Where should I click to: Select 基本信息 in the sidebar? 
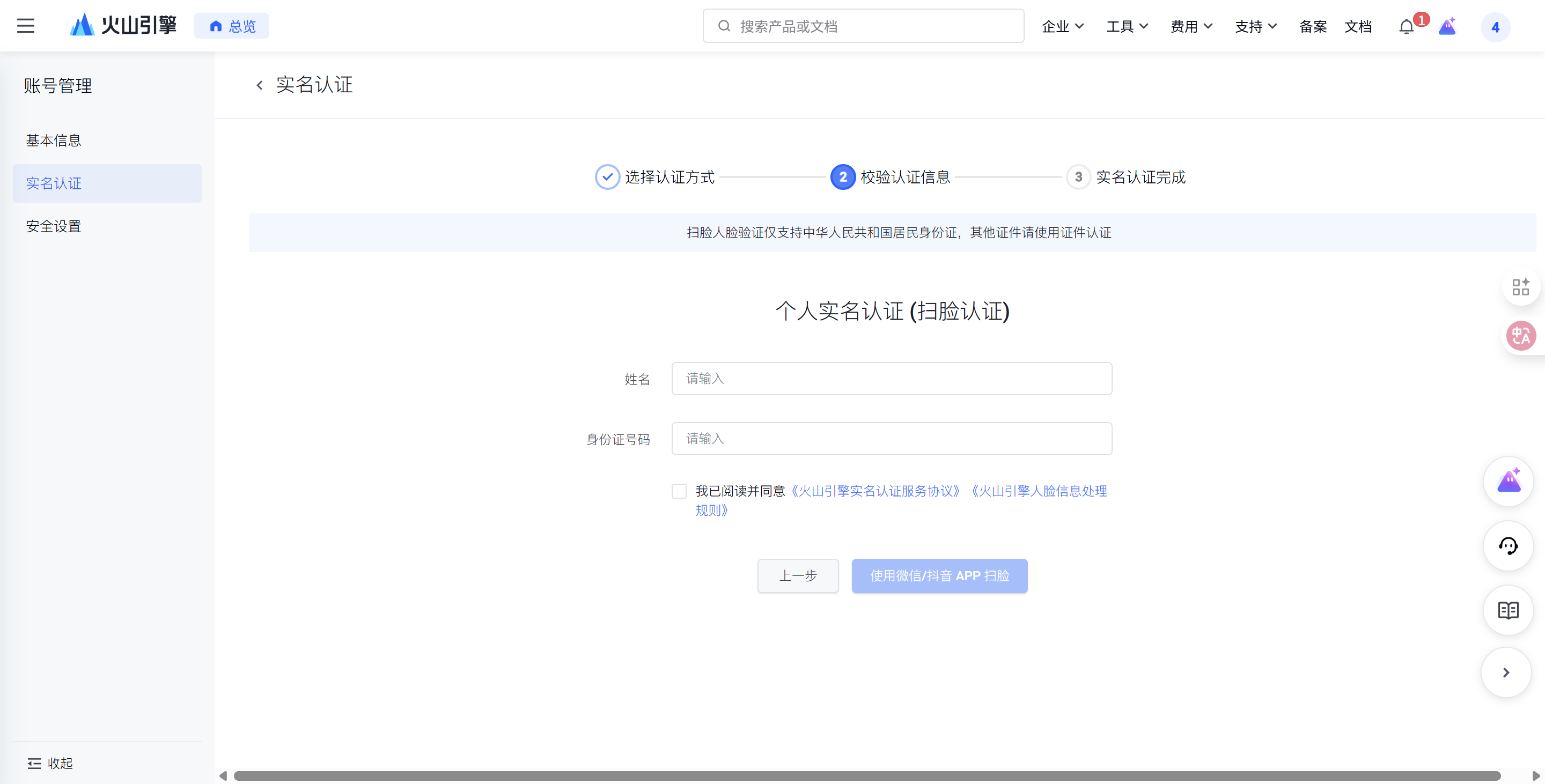click(x=54, y=140)
